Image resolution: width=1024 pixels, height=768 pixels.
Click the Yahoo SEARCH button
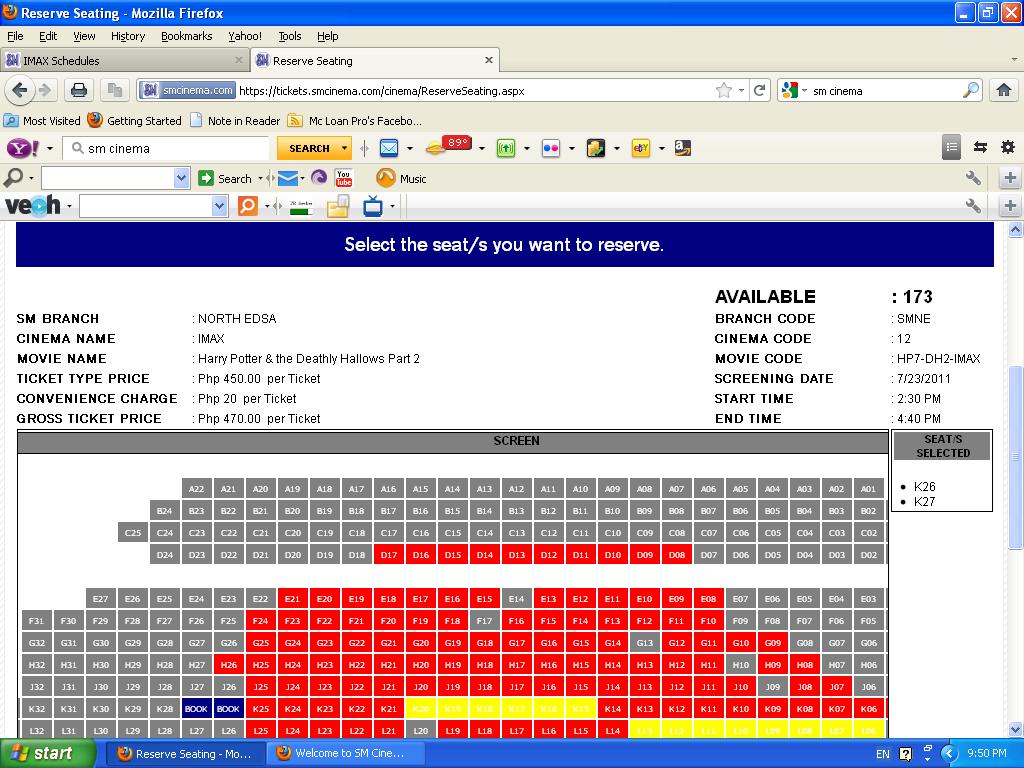coord(308,148)
